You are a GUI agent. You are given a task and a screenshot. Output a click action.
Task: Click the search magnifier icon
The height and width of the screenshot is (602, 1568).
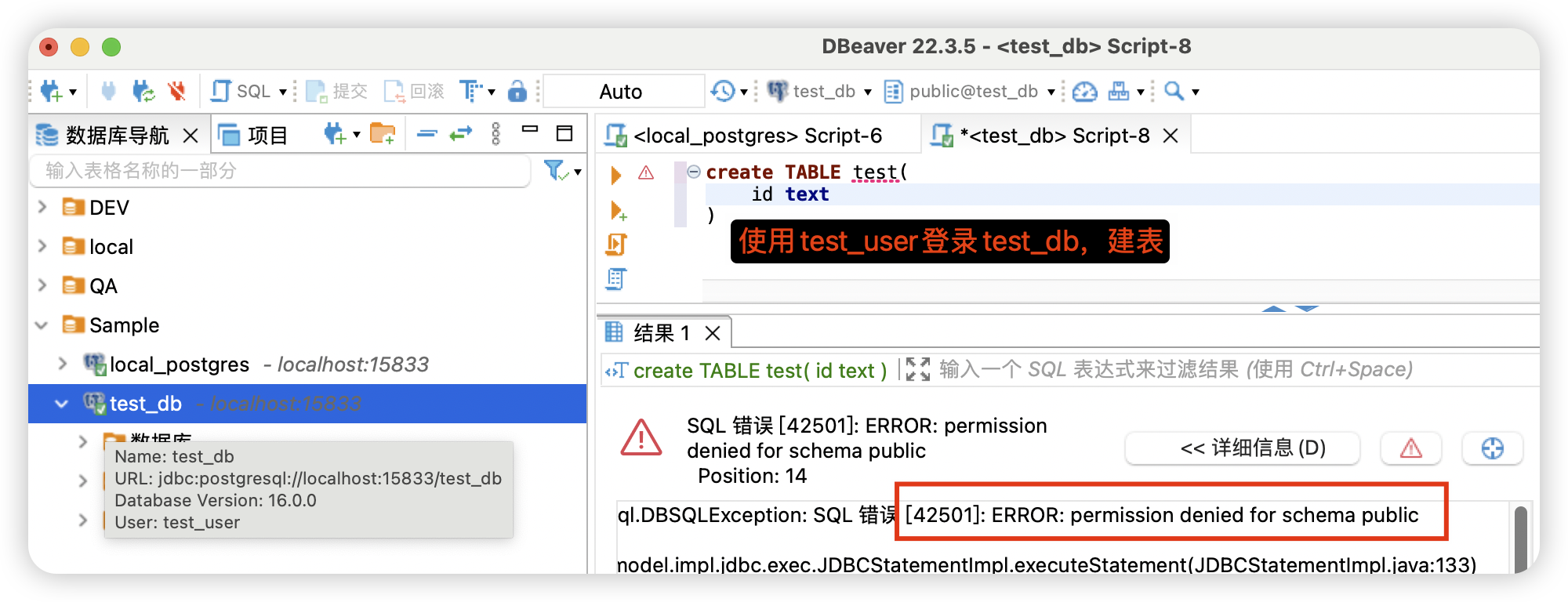click(x=1174, y=92)
